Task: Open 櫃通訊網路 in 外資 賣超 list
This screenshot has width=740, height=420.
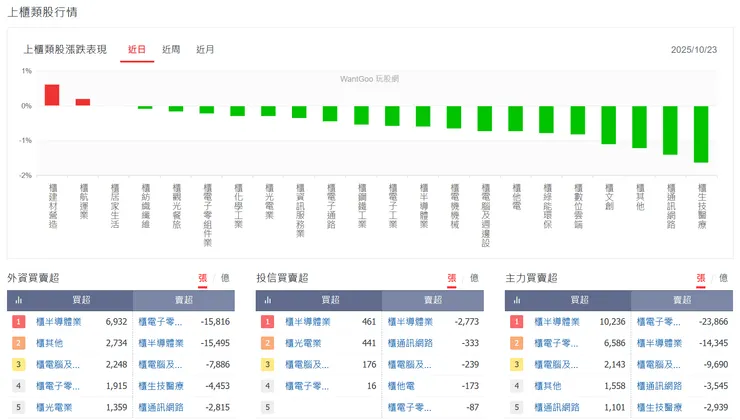Action: point(161,407)
